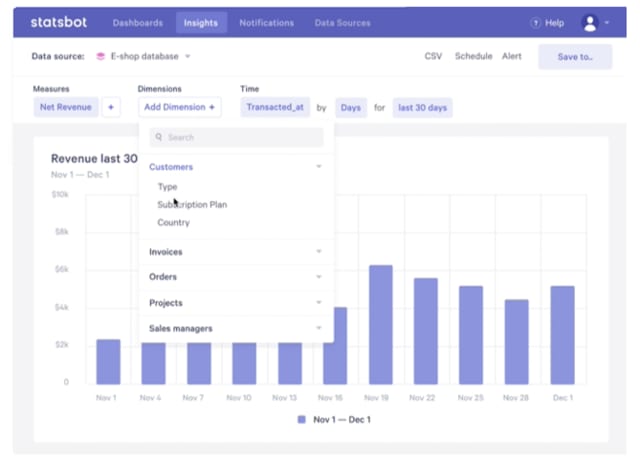Click the E-shop database source icon

pyautogui.click(x=100, y=56)
